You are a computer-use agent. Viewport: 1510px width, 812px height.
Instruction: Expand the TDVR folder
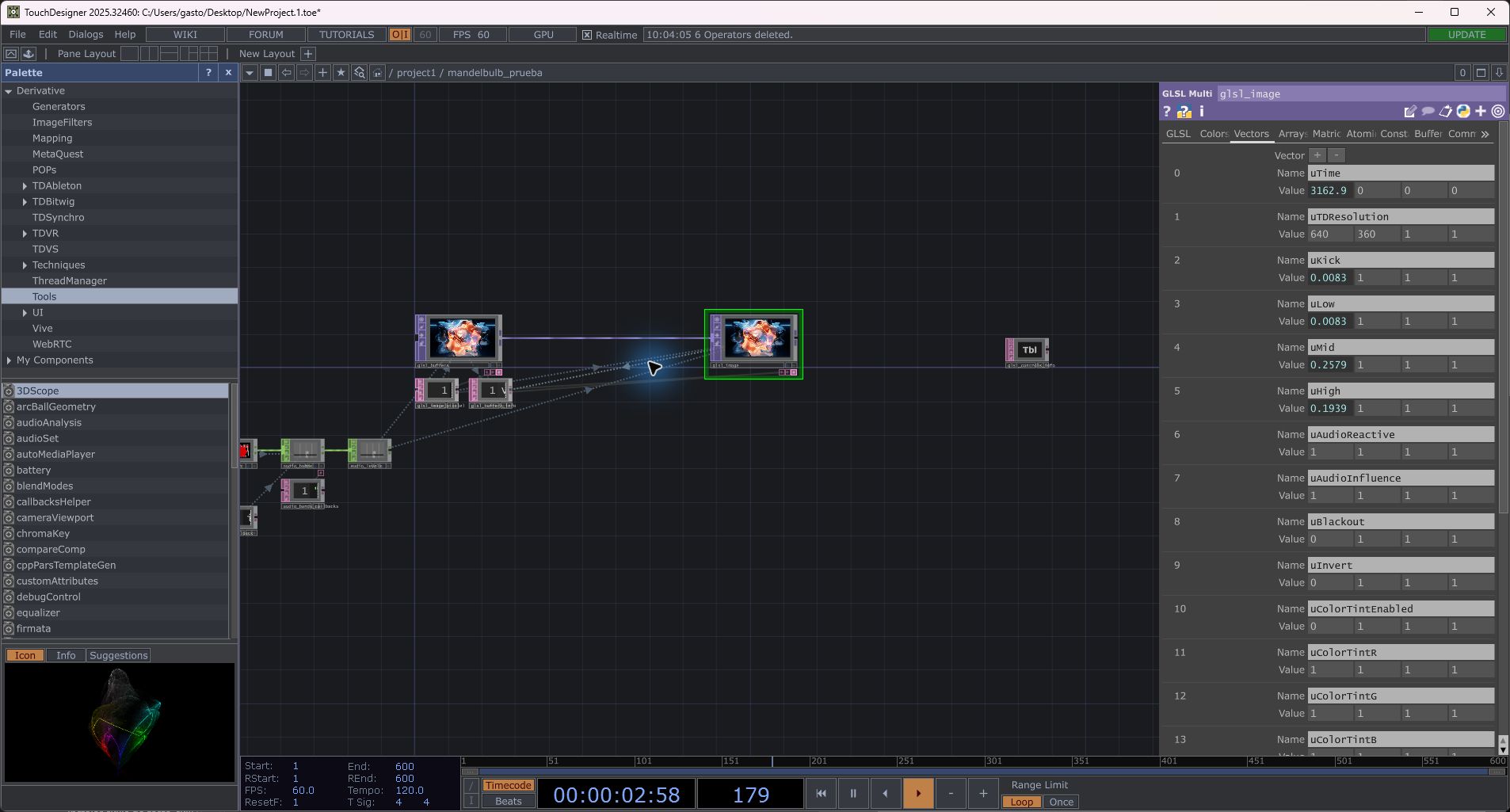click(x=25, y=234)
